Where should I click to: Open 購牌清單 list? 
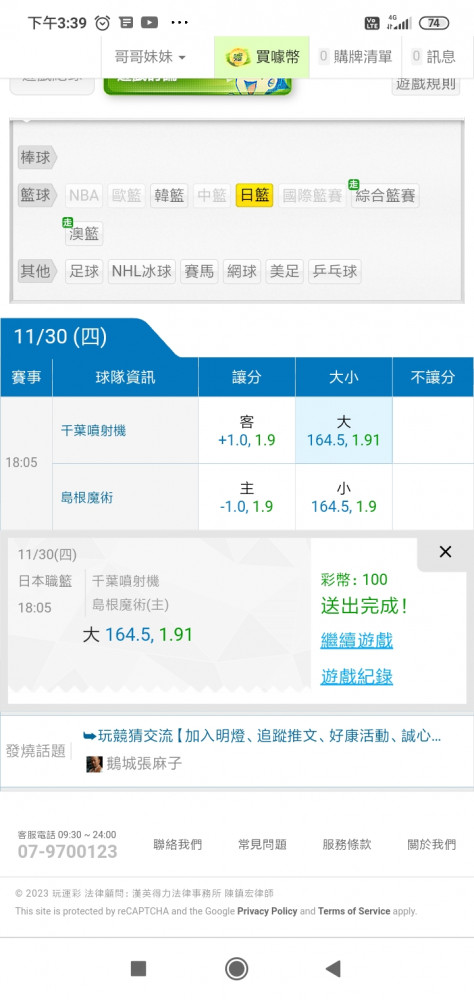click(x=355, y=57)
